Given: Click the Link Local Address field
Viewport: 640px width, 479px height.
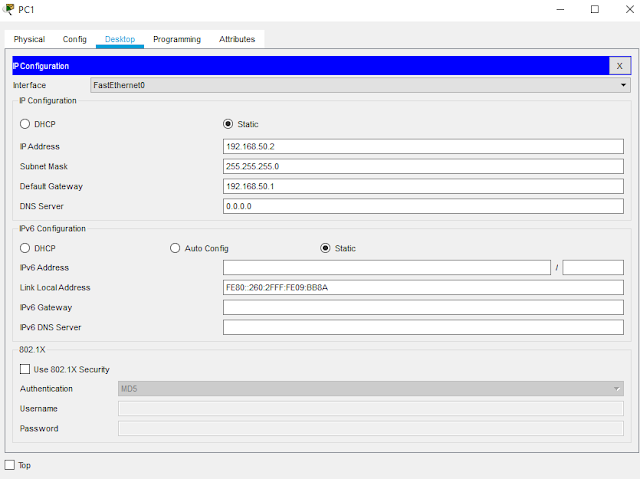Looking at the screenshot, I should pos(423,287).
